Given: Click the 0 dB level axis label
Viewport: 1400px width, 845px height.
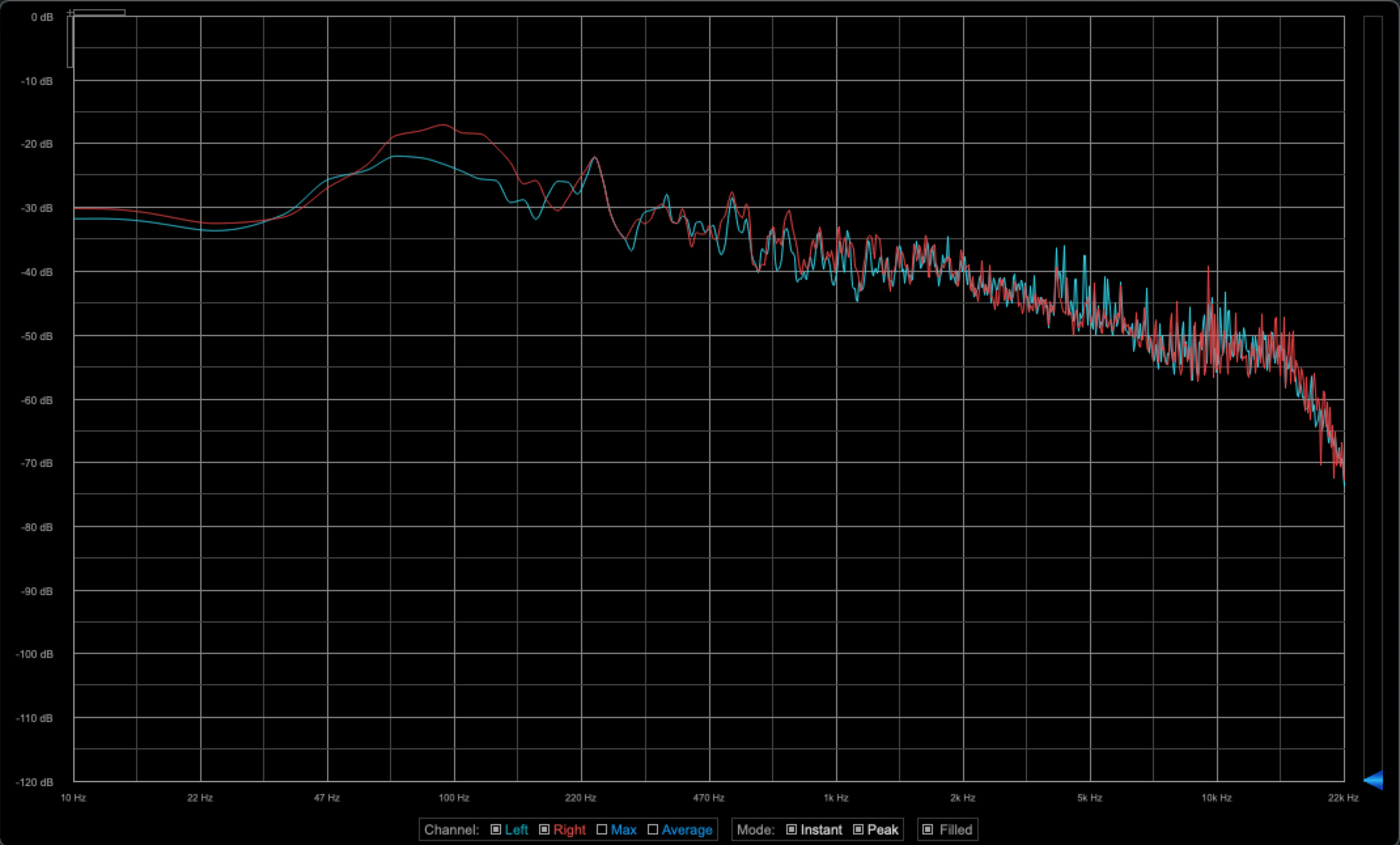Looking at the screenshot, I should pyautogui.click(x=42, y=17).
